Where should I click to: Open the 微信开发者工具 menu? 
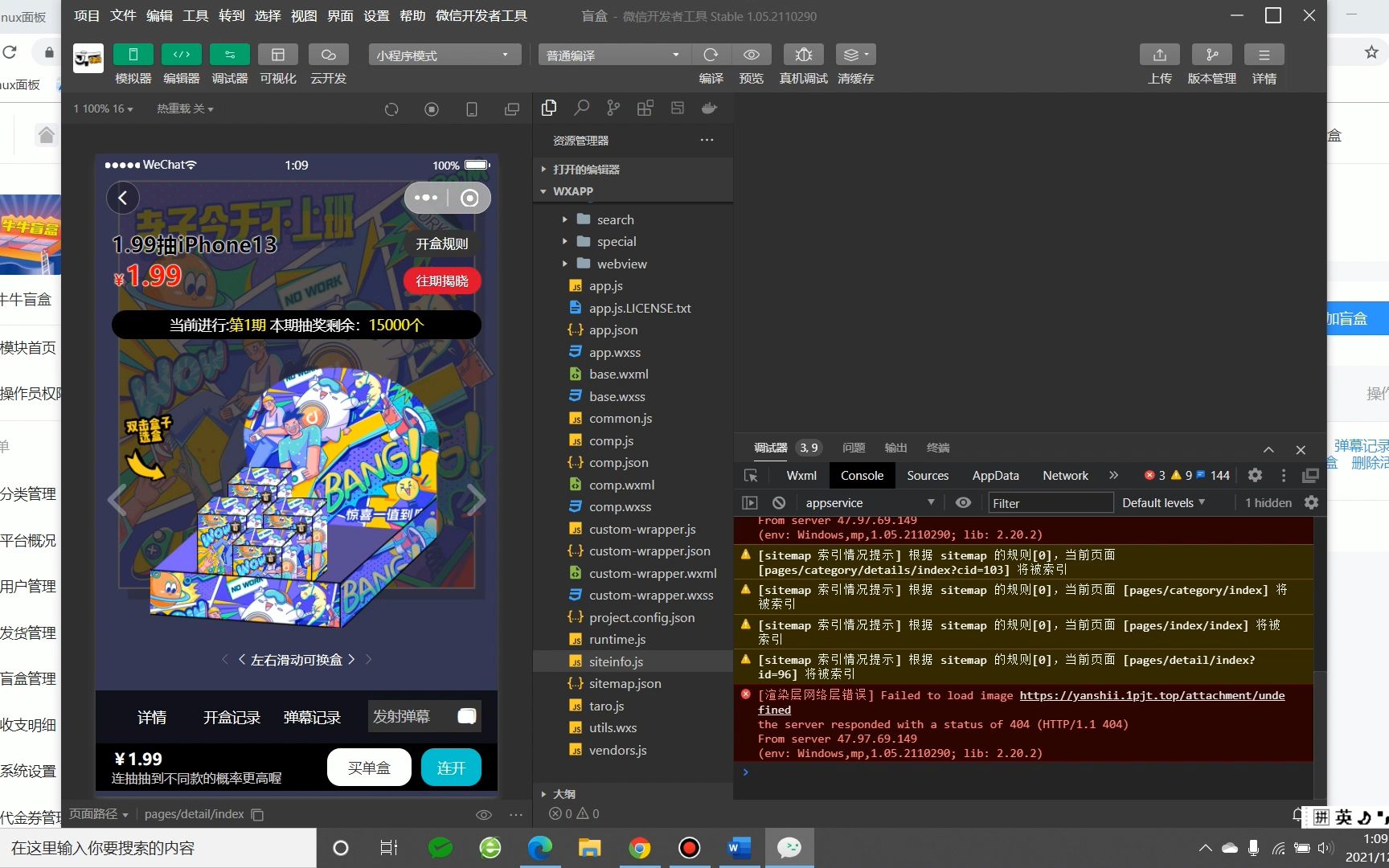click(x=481, y=15)
